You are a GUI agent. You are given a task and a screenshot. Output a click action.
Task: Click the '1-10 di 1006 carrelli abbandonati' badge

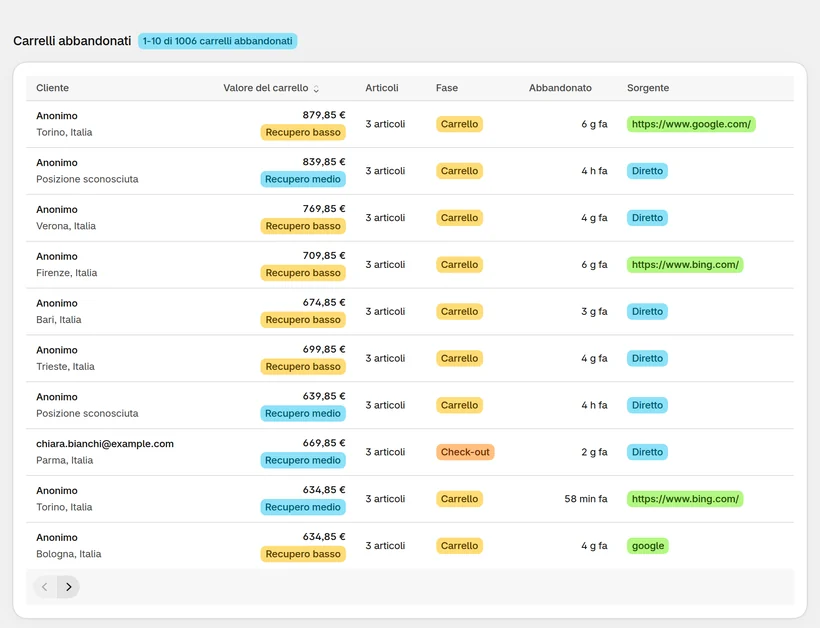tap(218, 41)
